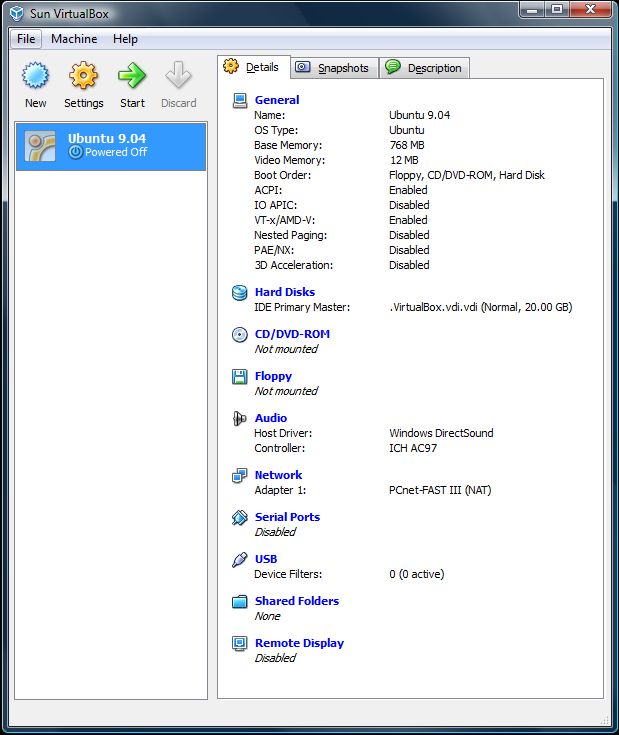The width and height of the screenshot is (619, 735).
Task: Click the Network section adapter icon
Action: click(240, 475)
